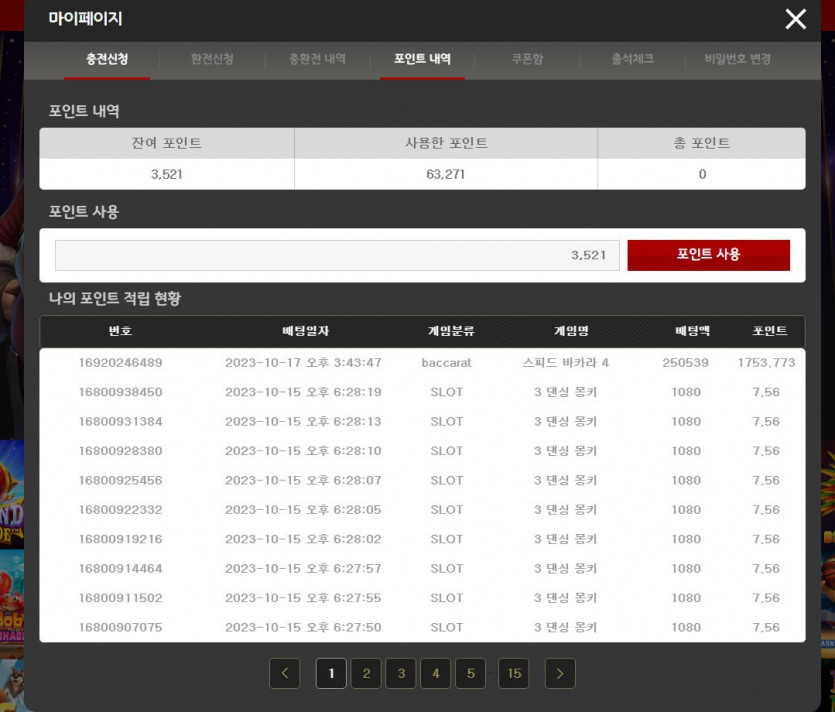
Task: Jump to page 2 in pagination
Action: [366, 673]
